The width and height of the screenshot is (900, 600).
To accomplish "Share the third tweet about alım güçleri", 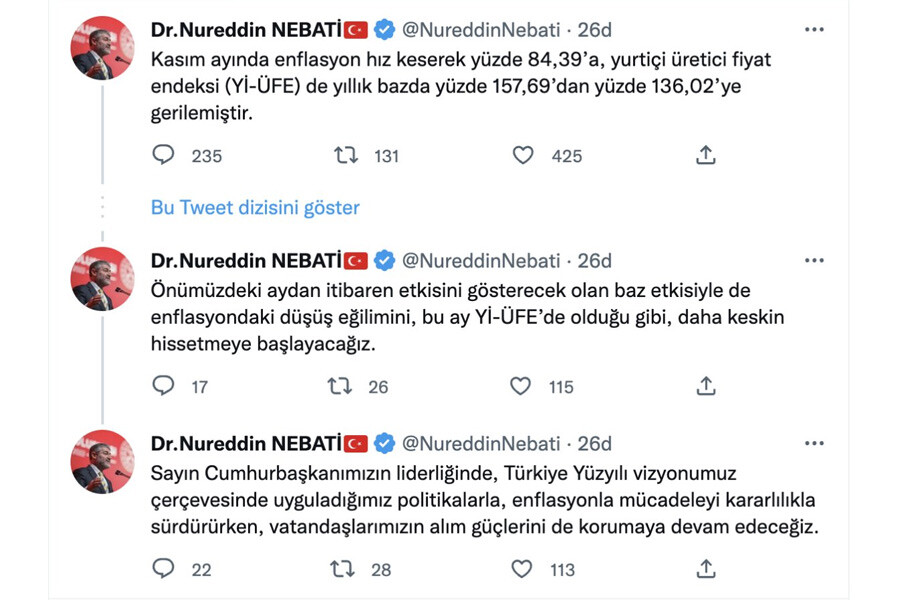I will coord(705,569).
